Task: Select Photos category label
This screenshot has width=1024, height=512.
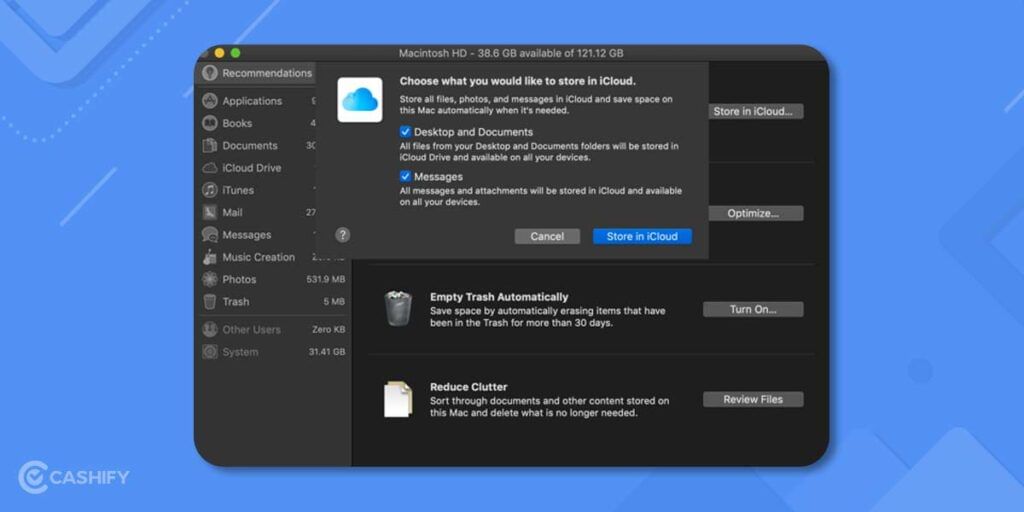Action: tap(239, 280)
